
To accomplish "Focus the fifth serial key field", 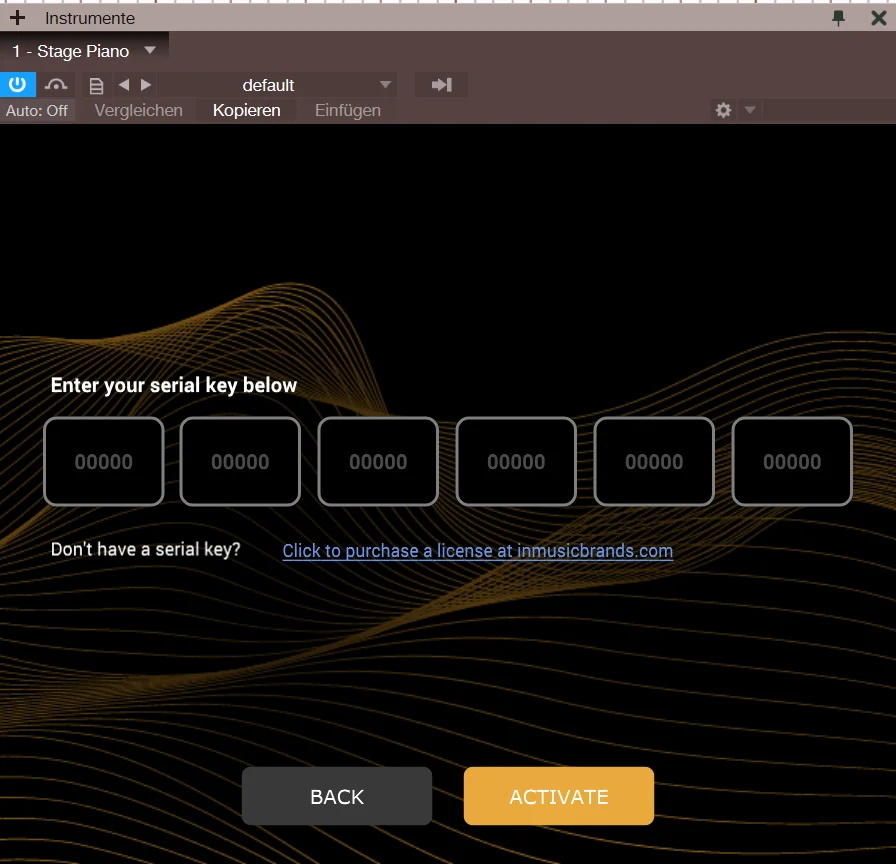I will [x=654, y=462].
